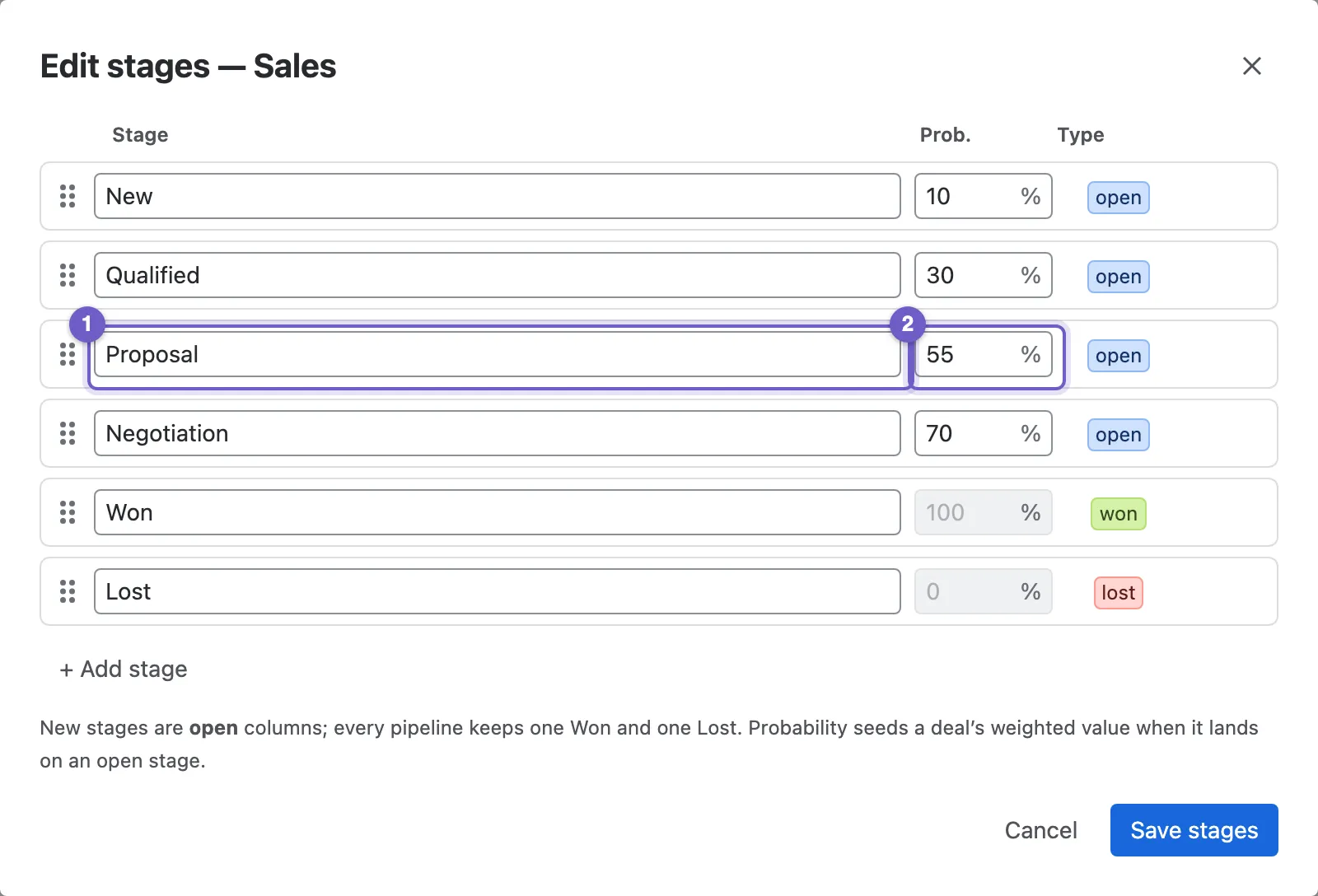Image resolution: width=1318 pixels, height=896 pixels.
Task: Click the Edit stages — Sales title
Action: (x=188, y=66)
